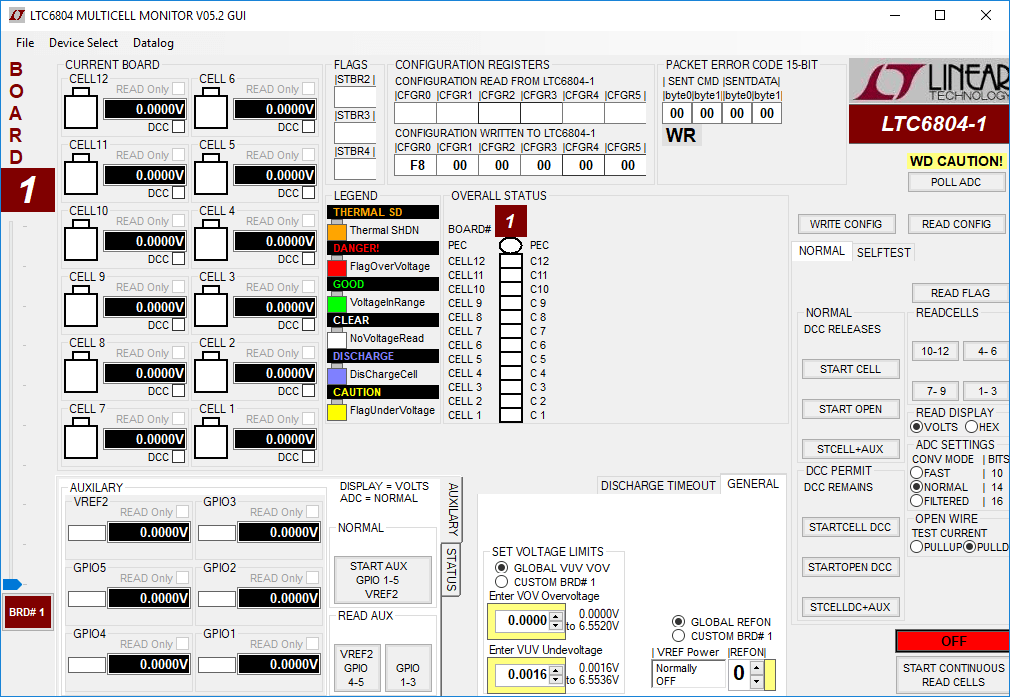Click the blue DisChargeCell legend swatch
The height and width of the screenshot is (697, 1010).
point(337,376)
